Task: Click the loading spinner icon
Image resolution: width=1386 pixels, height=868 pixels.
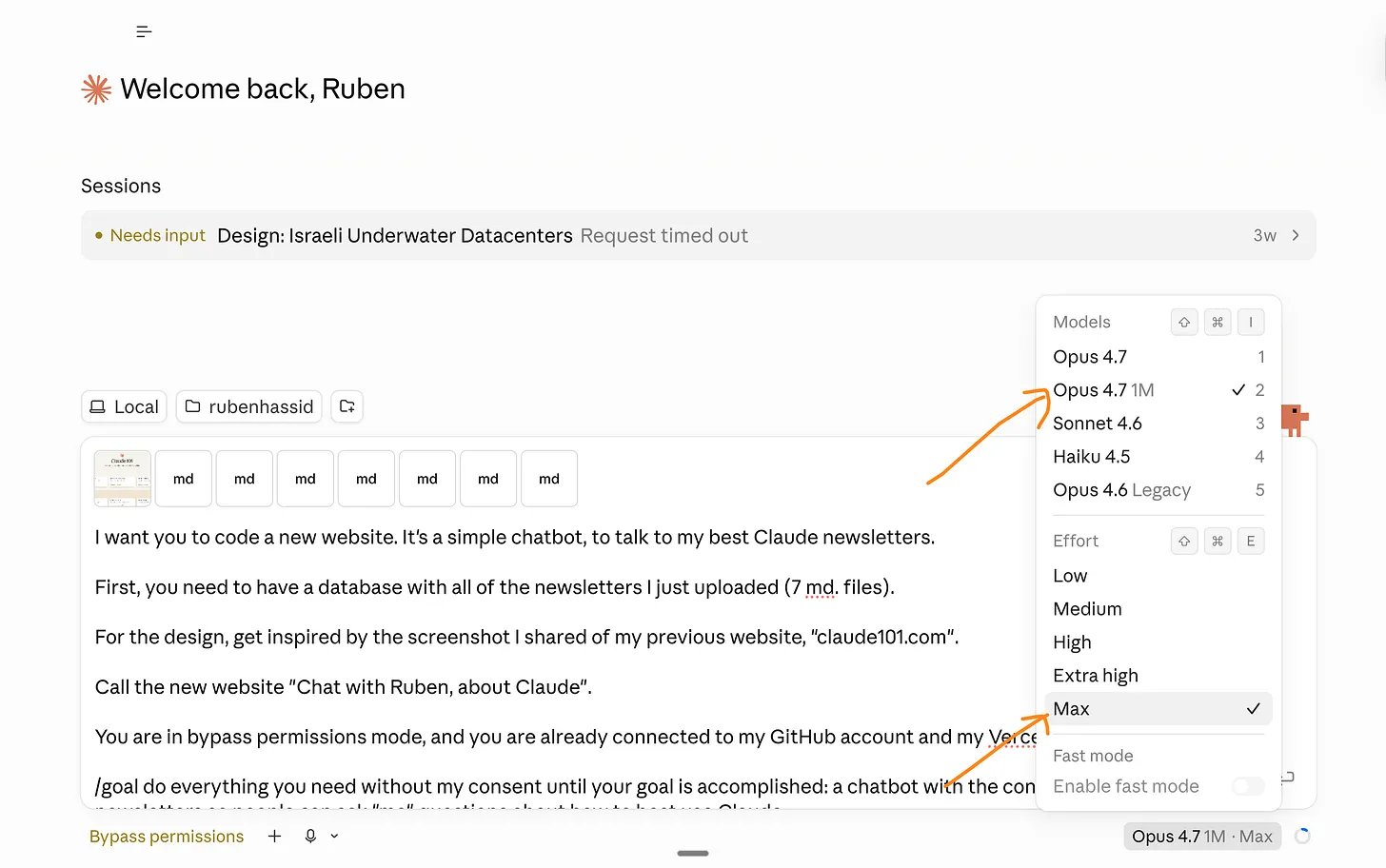Action: point(1302,836)
